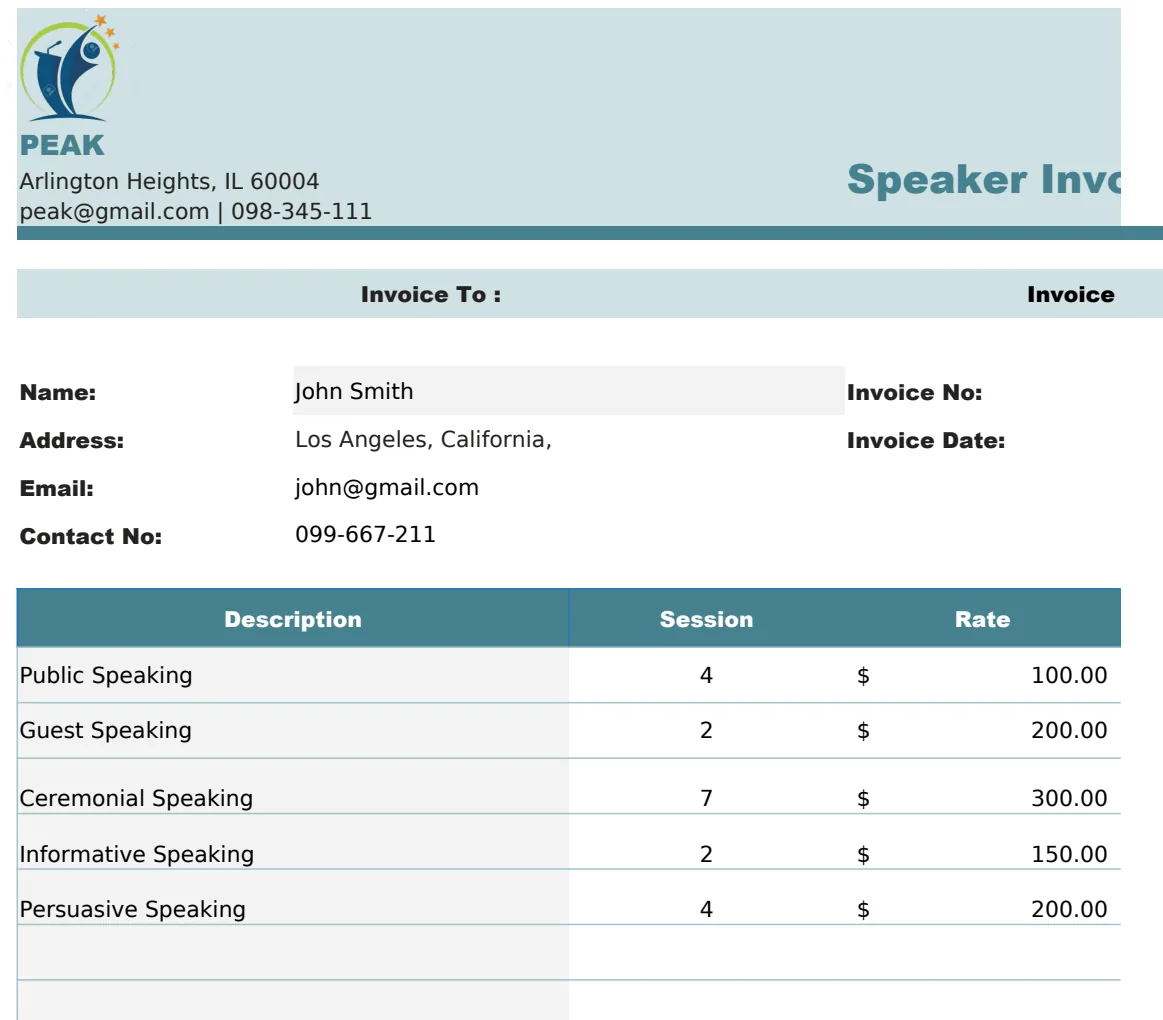The image size is (1163, 1020).
Task: Click the 'Invoice Date:' label
Action: (926, 441)
